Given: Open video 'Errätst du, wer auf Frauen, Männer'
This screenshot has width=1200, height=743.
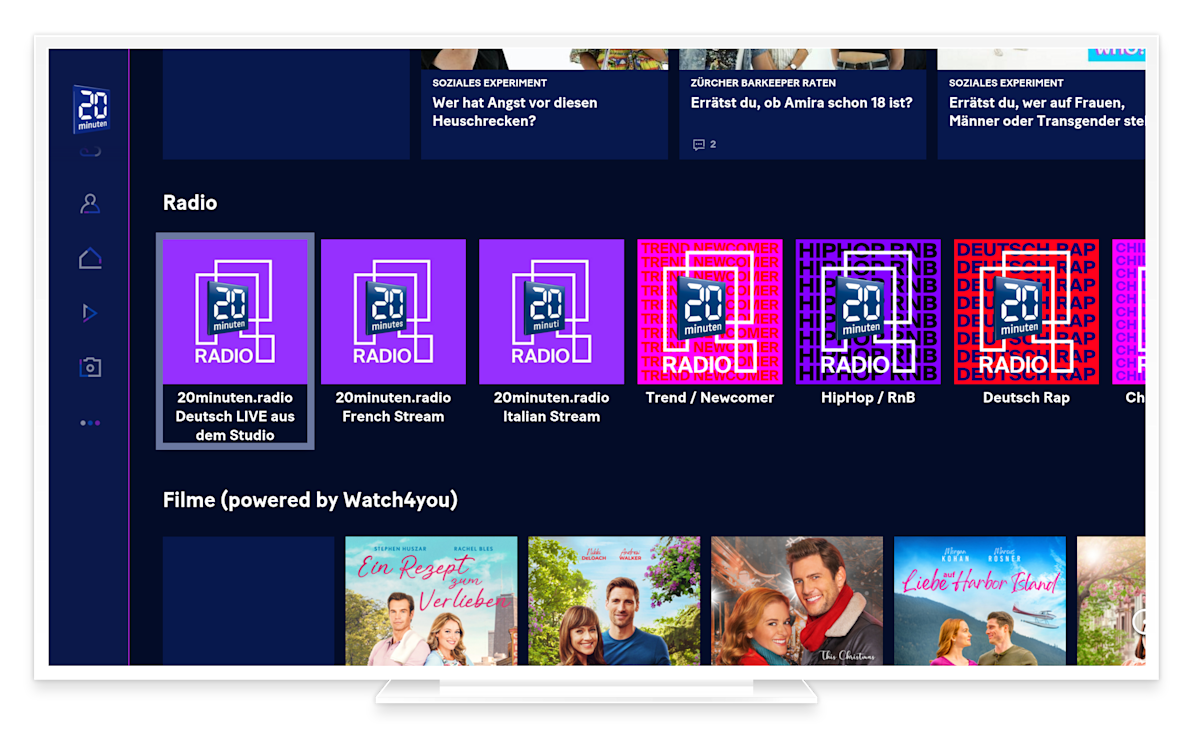Looking at the screenshot, I should 1041,104.
